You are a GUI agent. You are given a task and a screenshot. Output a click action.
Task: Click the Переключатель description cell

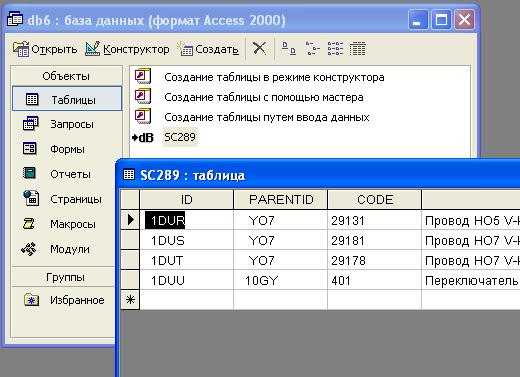coord(471,280)
